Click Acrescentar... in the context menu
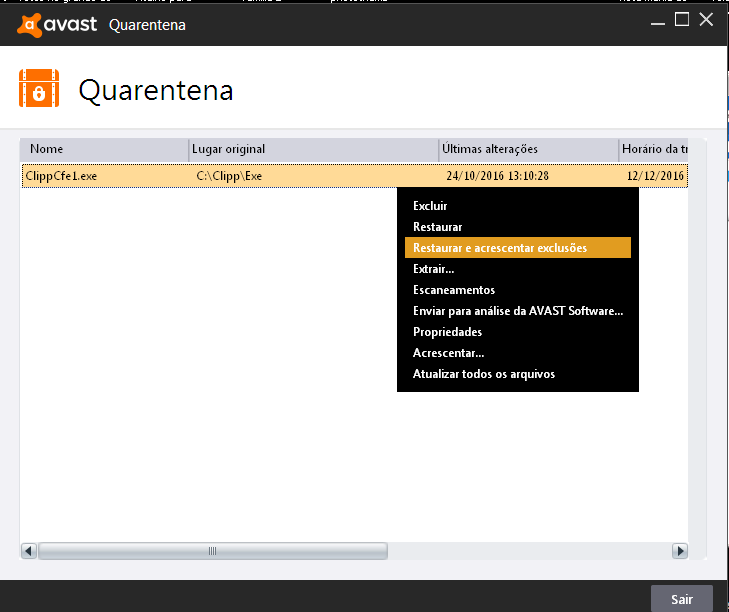 pos(448,353)
